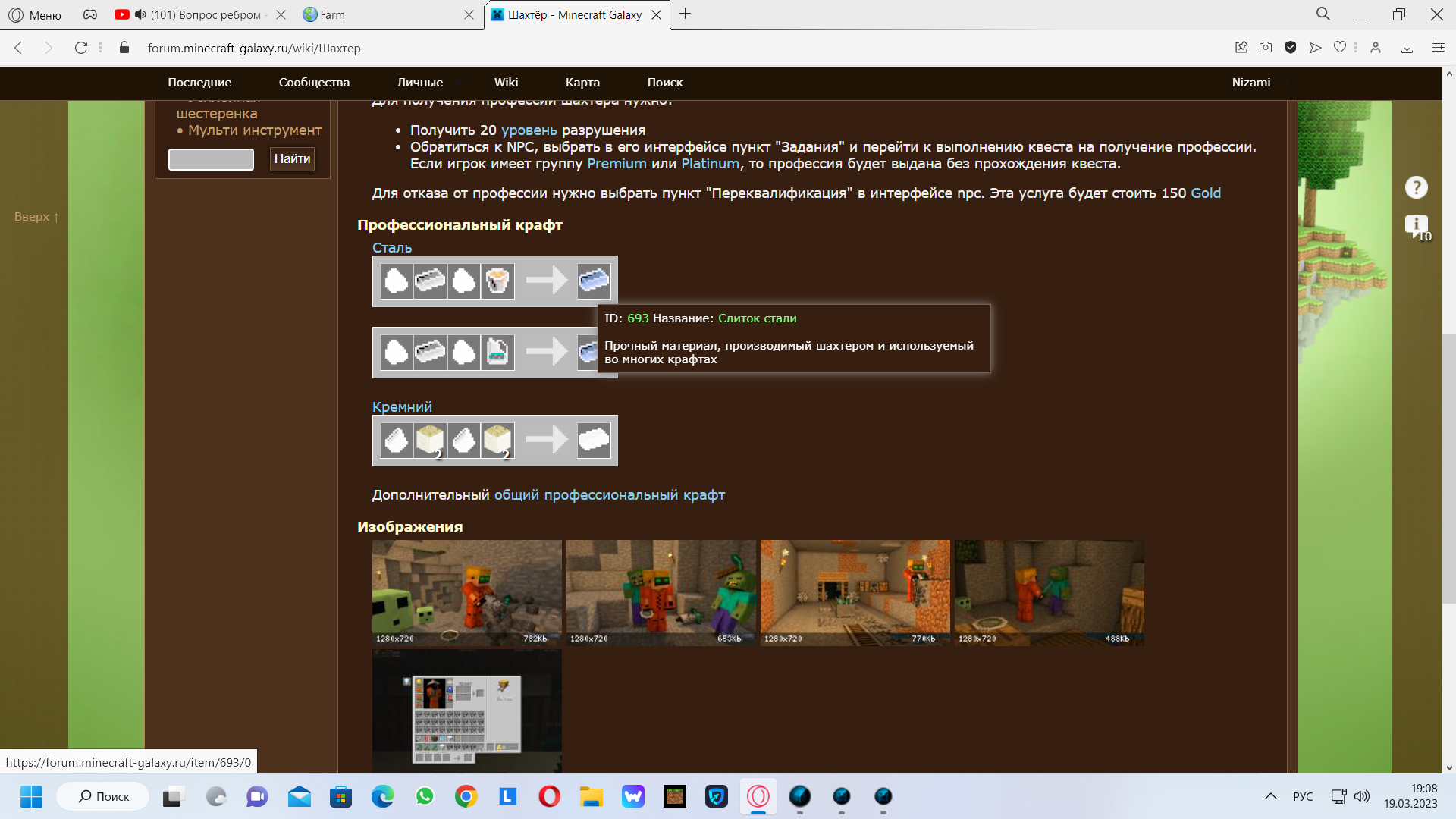
Task: Follow the Platinum group link
Action: (710, 164)
